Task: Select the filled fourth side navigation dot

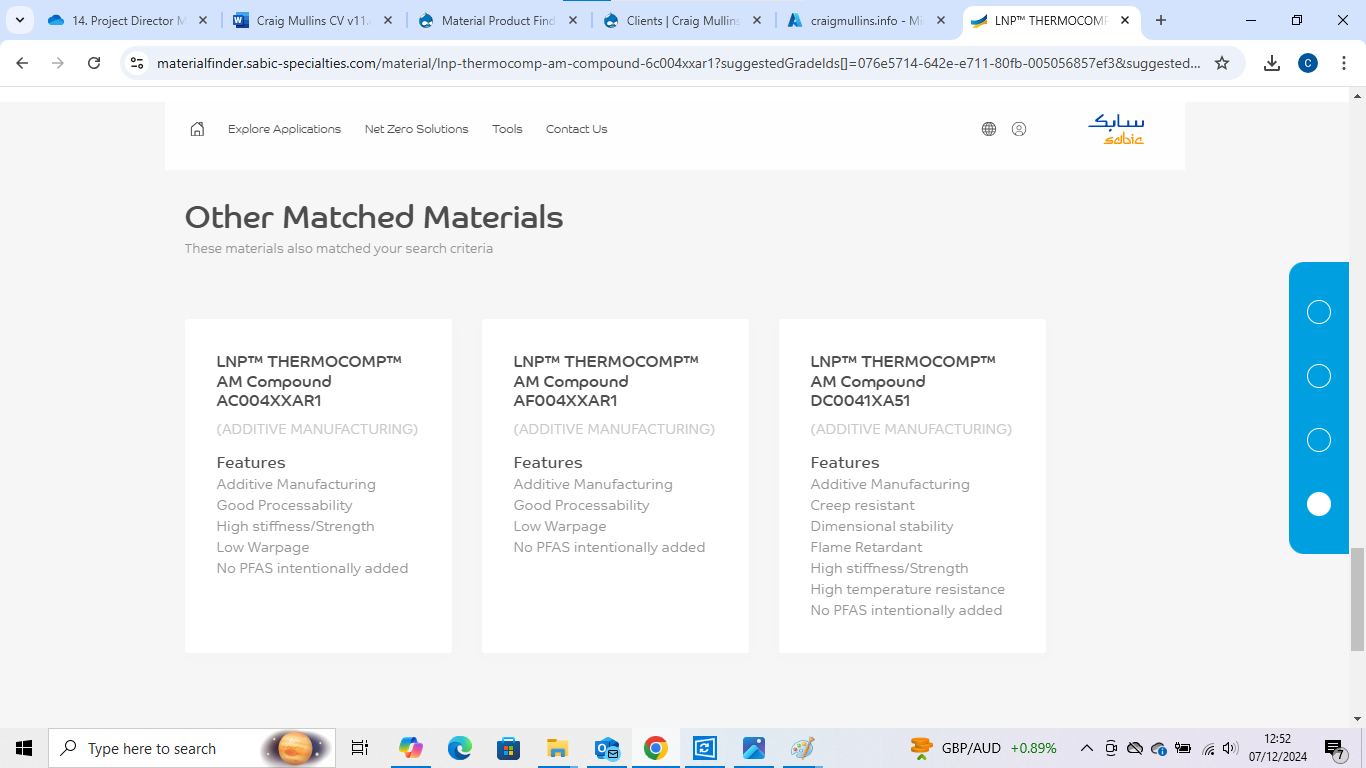Action: (1319, 504)
